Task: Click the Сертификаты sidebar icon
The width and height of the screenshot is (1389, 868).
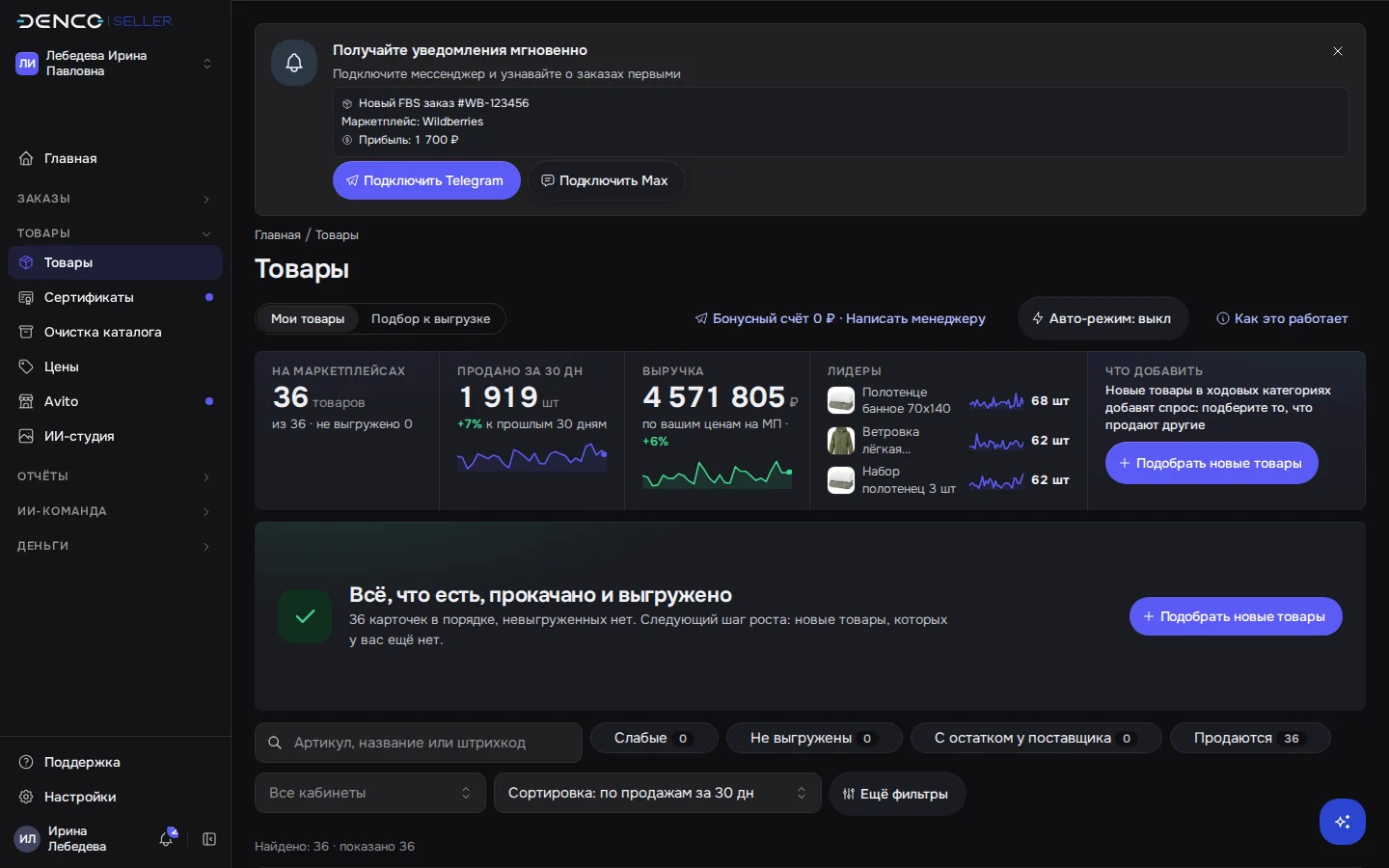Action: 26,297
